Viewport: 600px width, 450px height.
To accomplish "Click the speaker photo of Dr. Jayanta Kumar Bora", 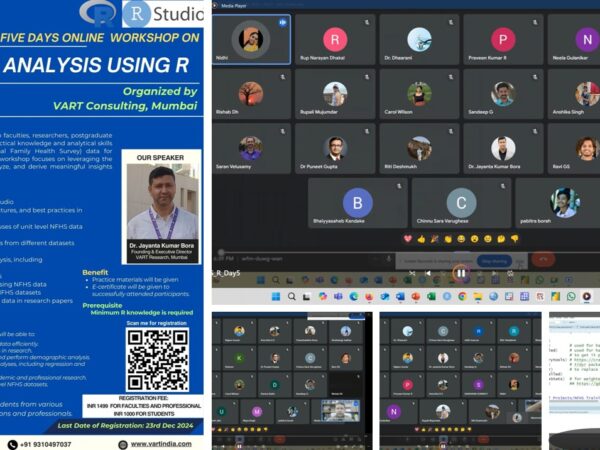I will pyautogui.click(x=163, y=202).
